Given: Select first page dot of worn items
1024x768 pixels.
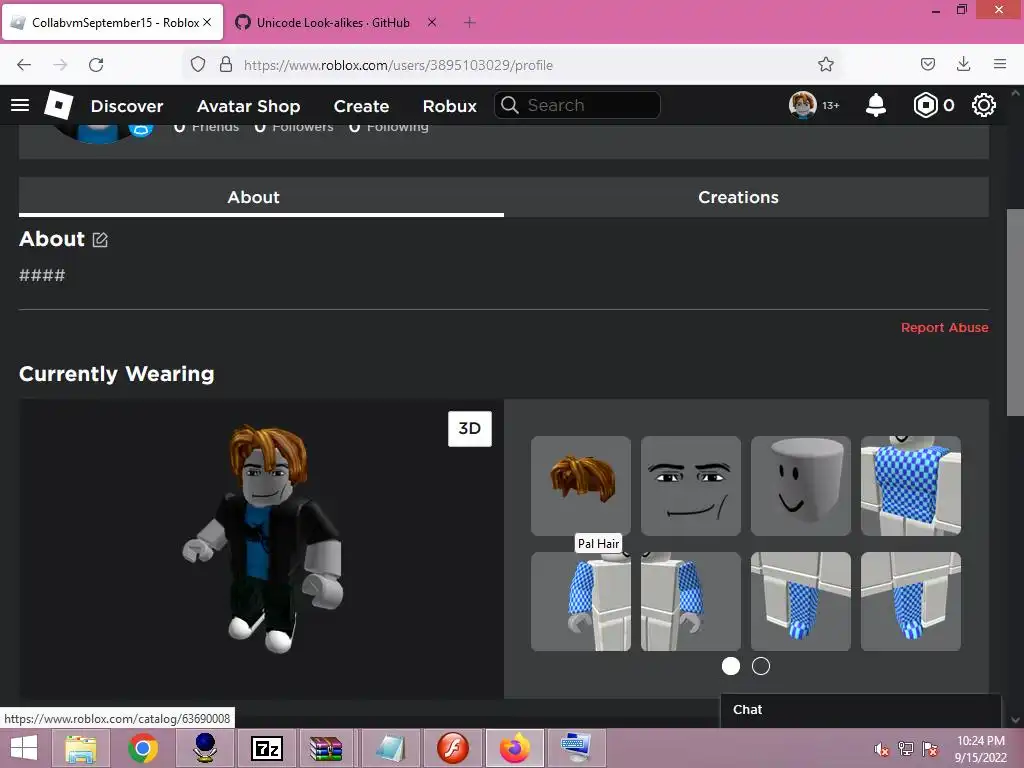Looking at the screenshot, I should pos(731,666).
